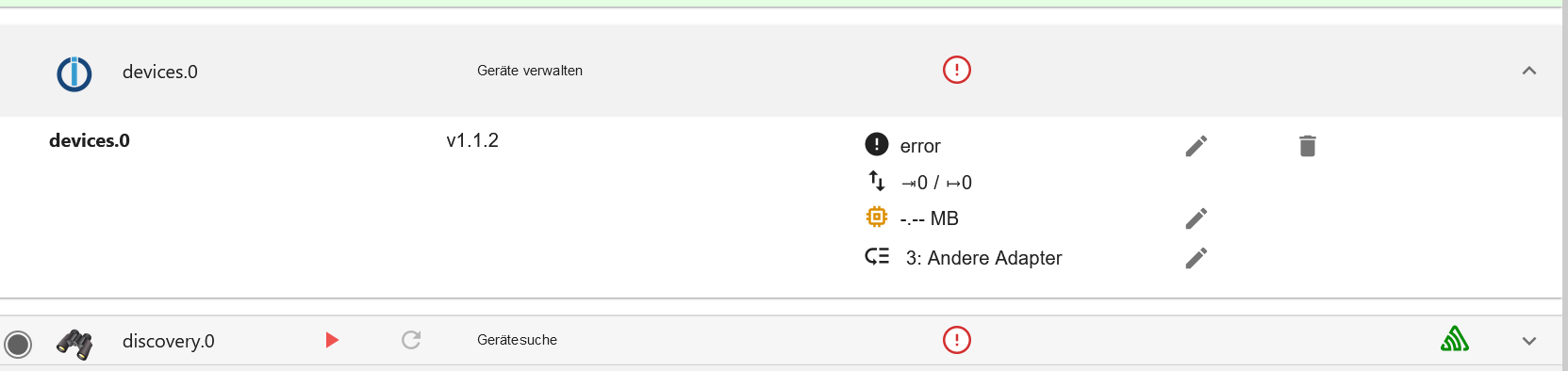Click the green Sentry icon on discovery.0
Image resolution: width=1568 pixels, height=371 pixels.
point(1455,339)
